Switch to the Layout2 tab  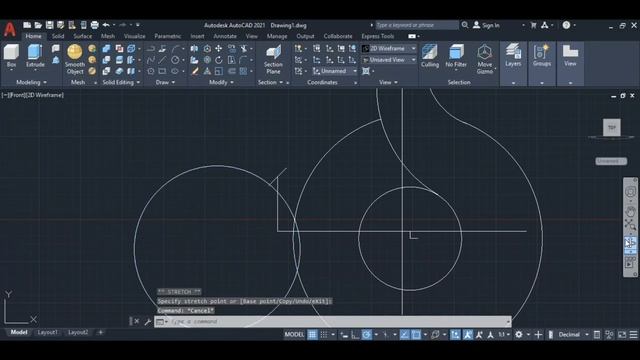[x=78, y=332]
